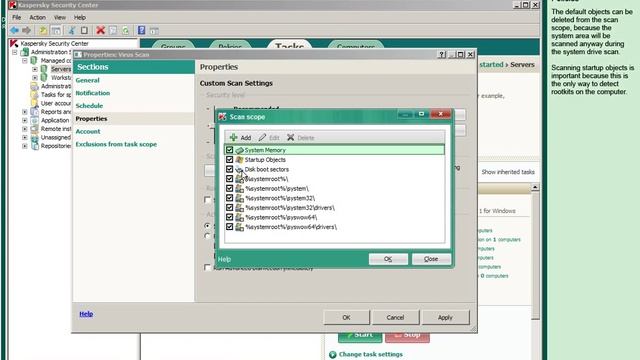This screenshot has height=360, width=640.
Task: Click the blue question mark Help toolbar icon
Action: (x=141, y=30)
